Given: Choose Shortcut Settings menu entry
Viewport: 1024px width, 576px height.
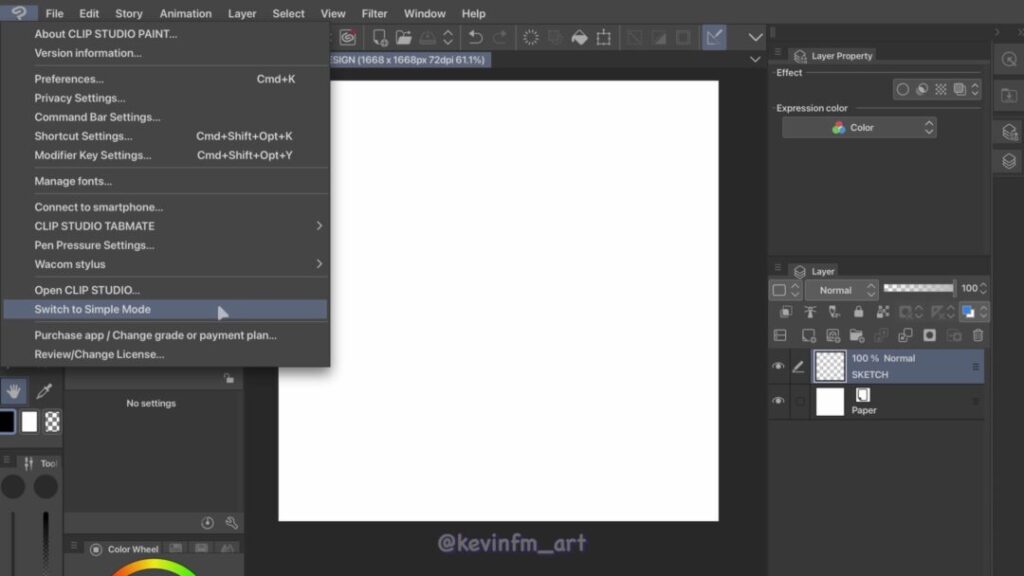Looking at the screenshot, I should coord(166,136).
